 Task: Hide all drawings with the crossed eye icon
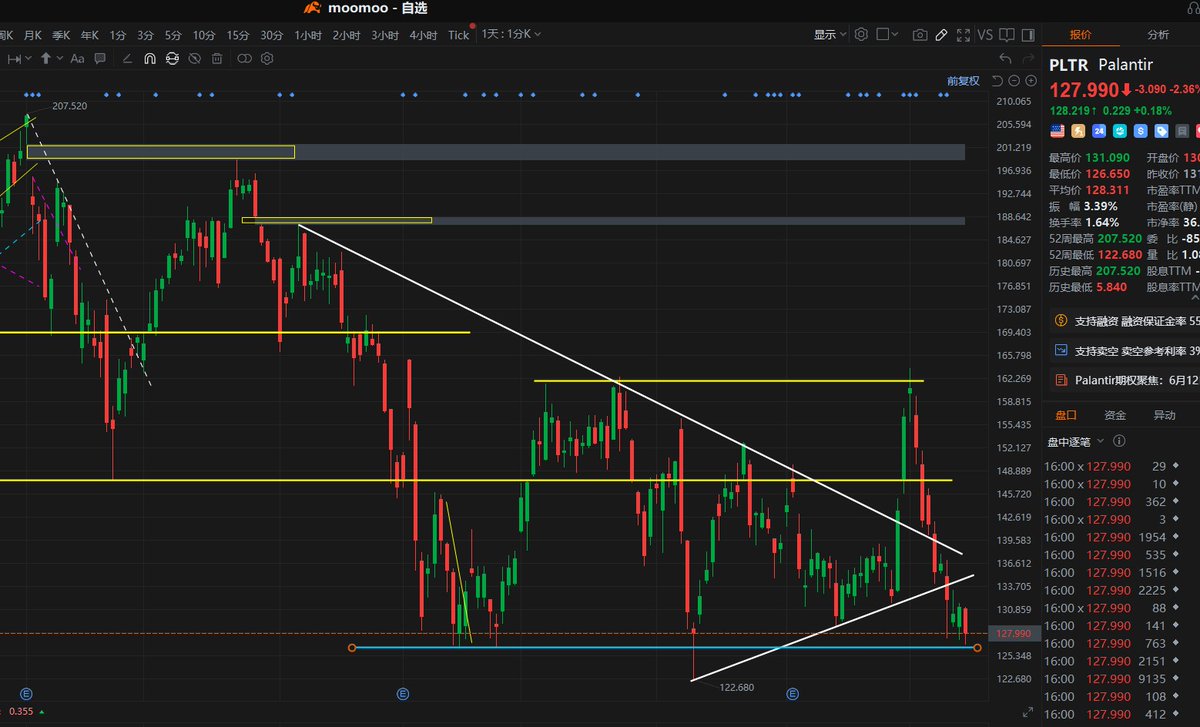(194, 59)
